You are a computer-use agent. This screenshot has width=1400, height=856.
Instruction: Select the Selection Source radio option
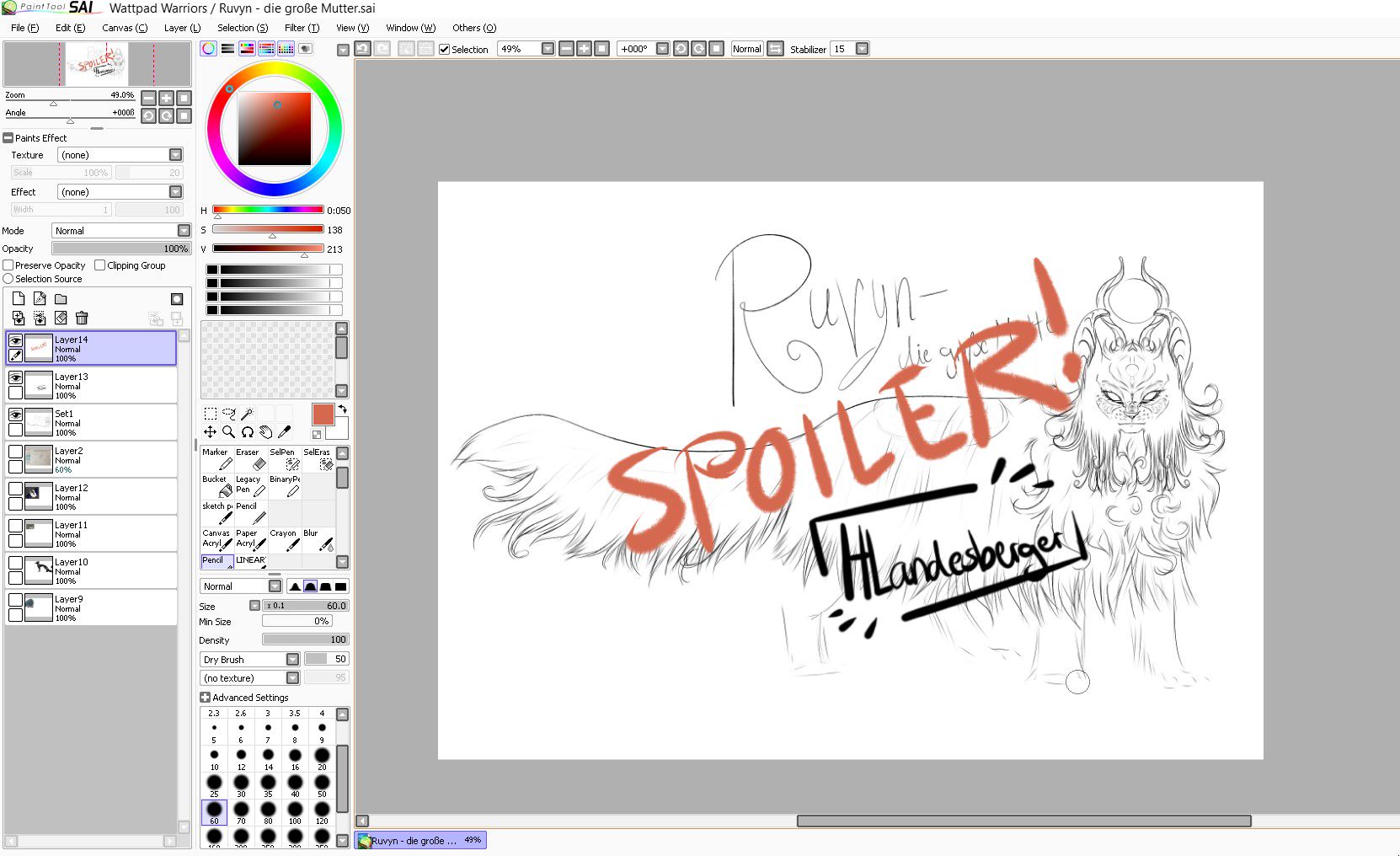click(x=8, y=279)
